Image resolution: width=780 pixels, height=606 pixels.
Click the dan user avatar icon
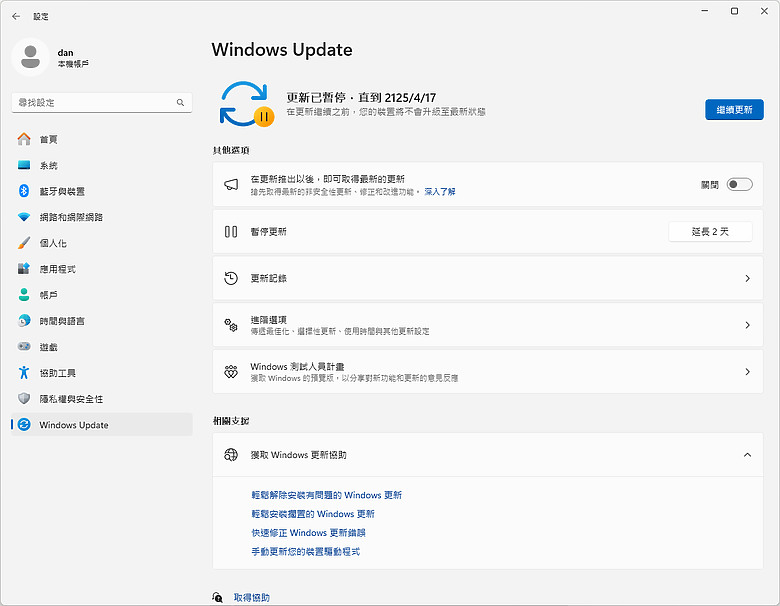coord(30,57)
